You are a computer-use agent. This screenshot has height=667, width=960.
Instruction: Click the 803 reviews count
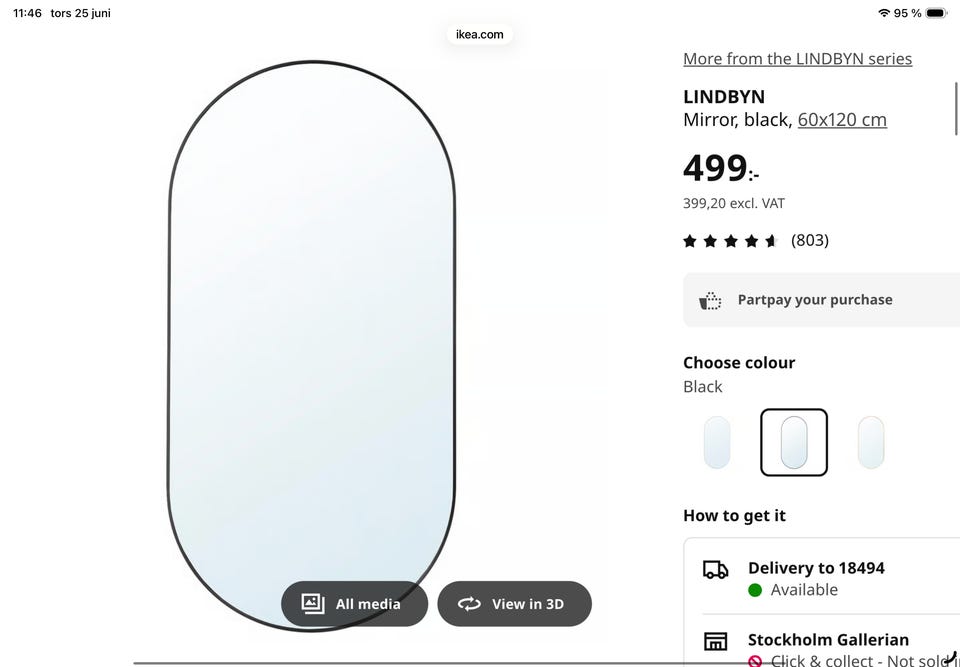(809, 240)
